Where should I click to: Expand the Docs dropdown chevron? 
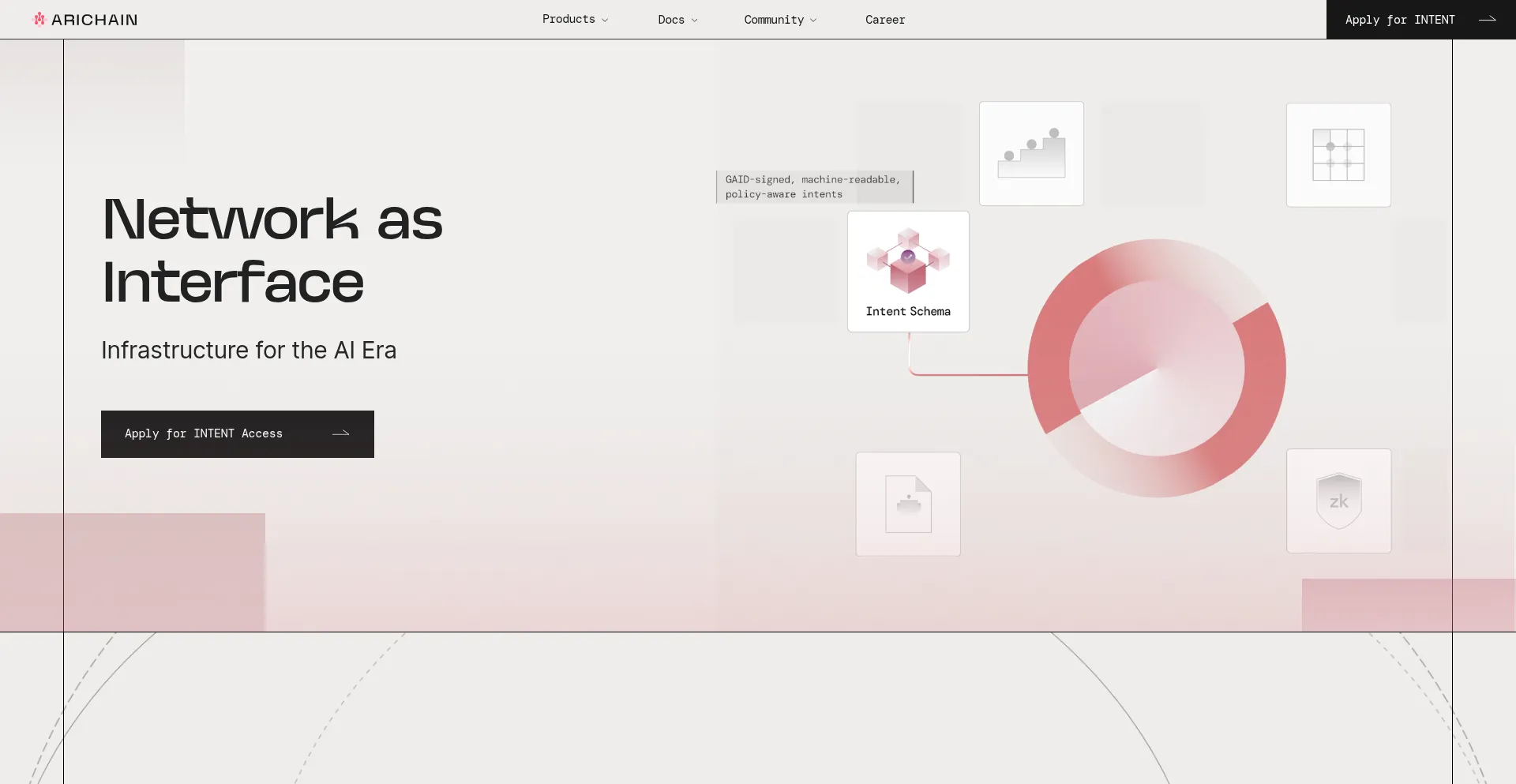(x=694, y=21)
